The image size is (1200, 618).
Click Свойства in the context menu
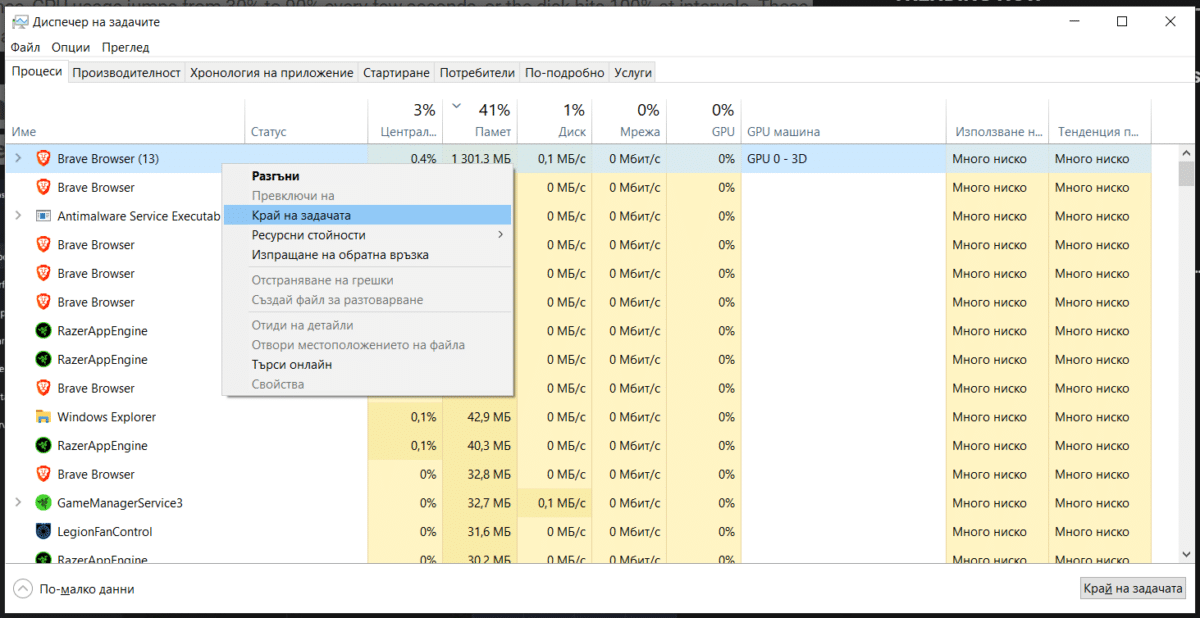click(x=367, y=385)
